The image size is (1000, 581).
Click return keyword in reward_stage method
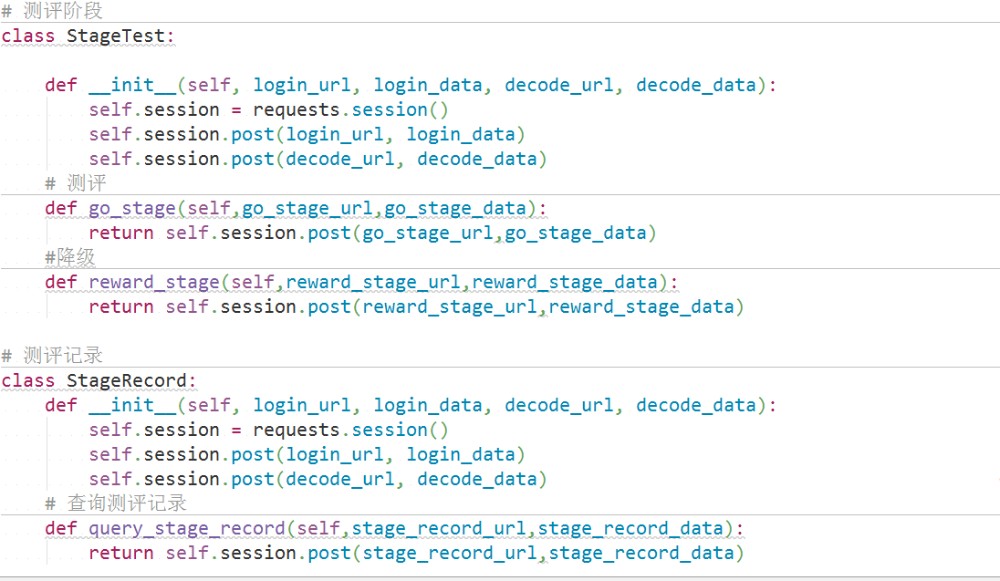[x=121, y=307]
